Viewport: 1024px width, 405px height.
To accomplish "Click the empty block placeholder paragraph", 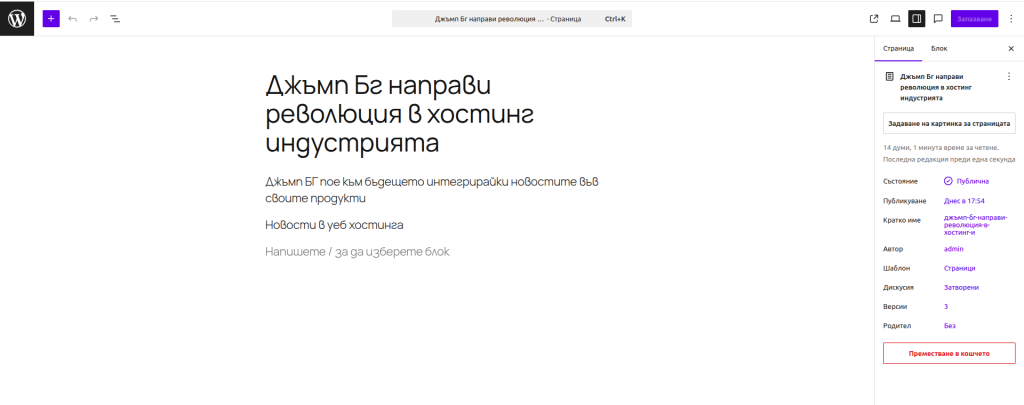I will (357, 251).
